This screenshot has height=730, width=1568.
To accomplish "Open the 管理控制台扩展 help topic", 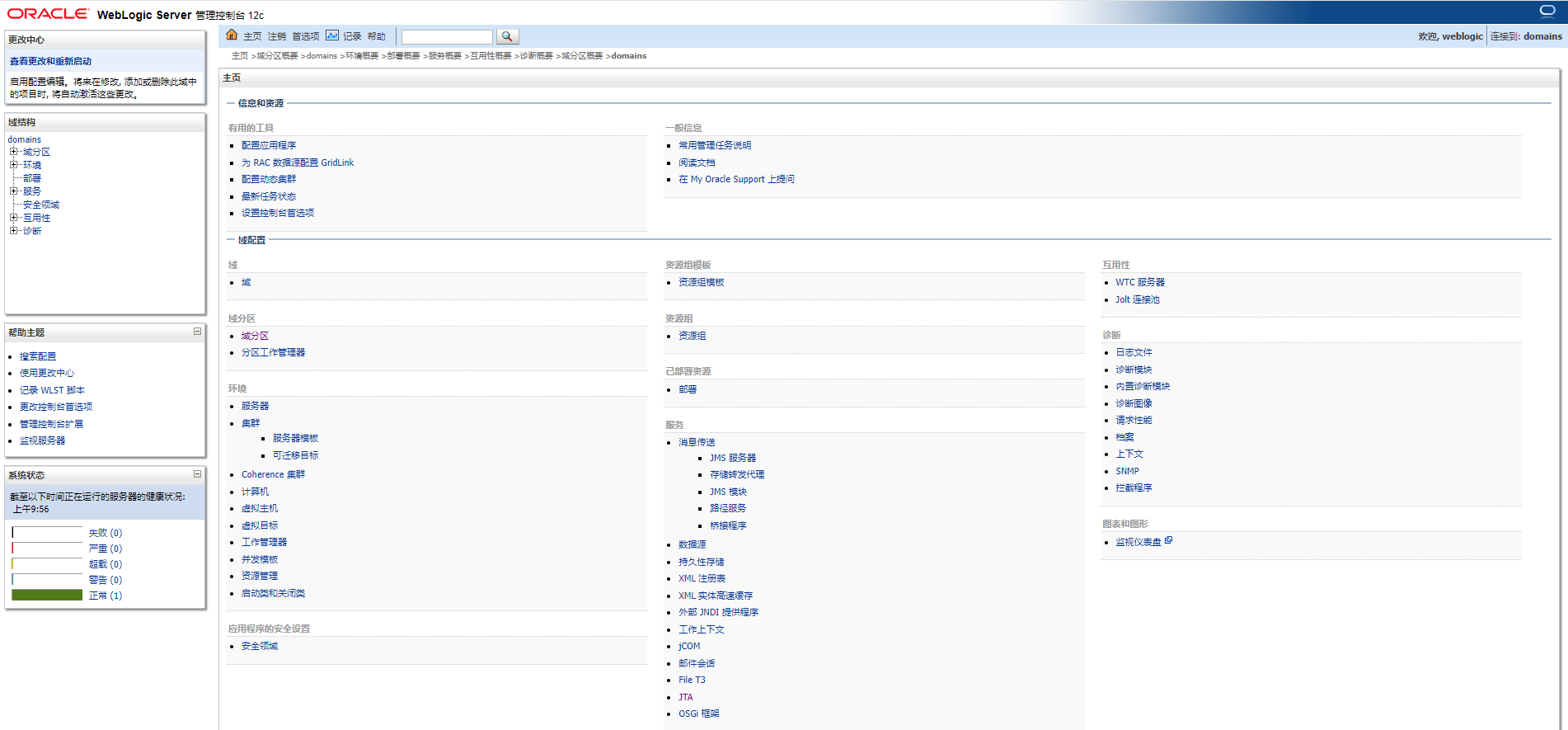I will [52, 424].
